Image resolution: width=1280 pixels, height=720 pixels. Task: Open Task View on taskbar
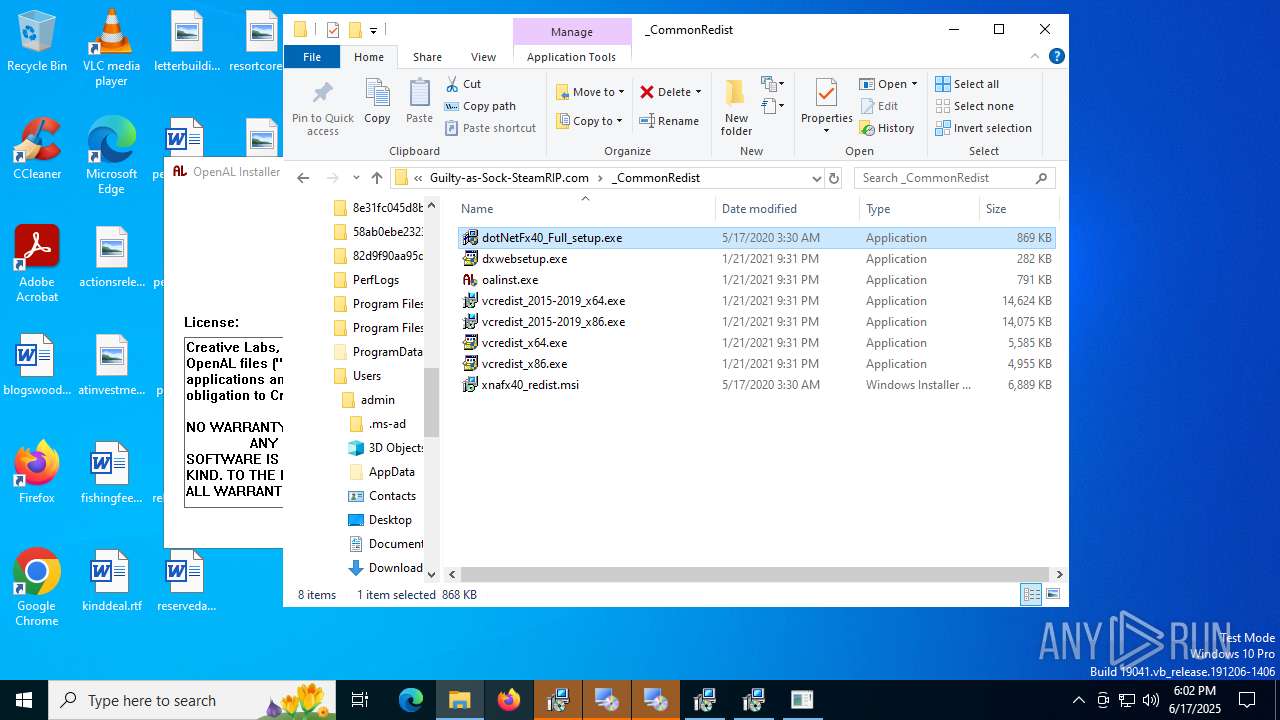(360, 700)
